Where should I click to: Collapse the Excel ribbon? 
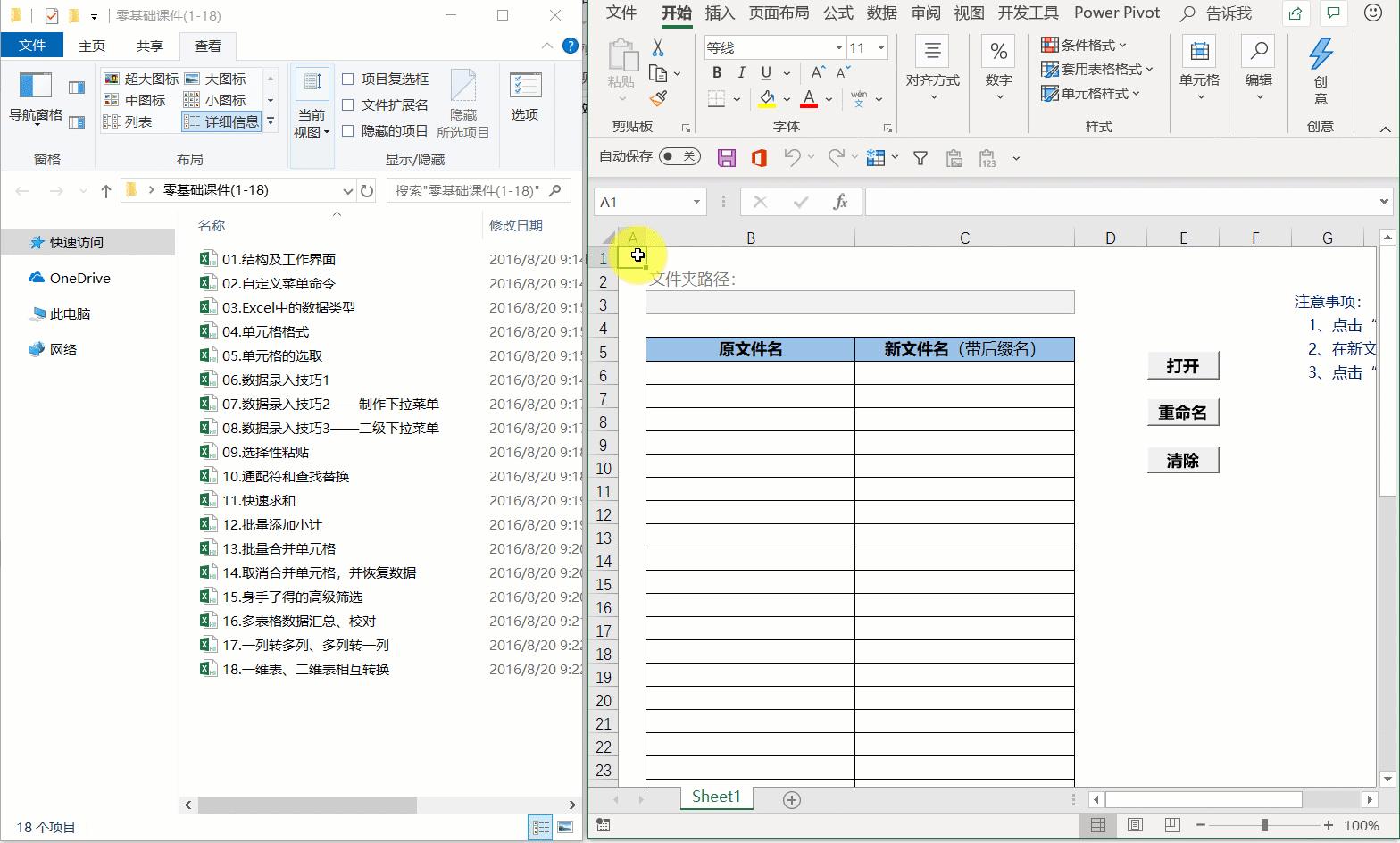click(x=1385, y=129)
